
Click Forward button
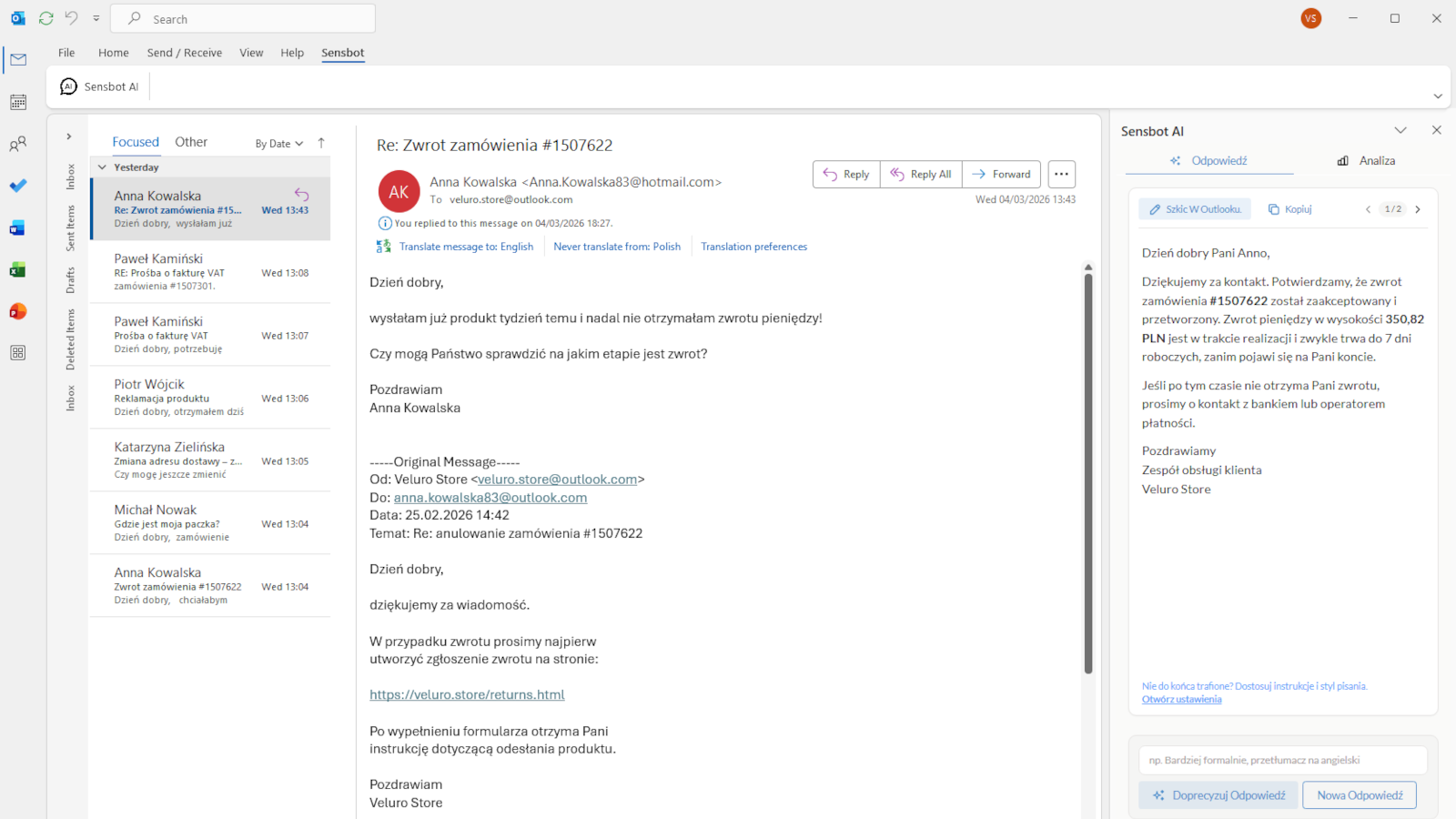[1001, 174]
